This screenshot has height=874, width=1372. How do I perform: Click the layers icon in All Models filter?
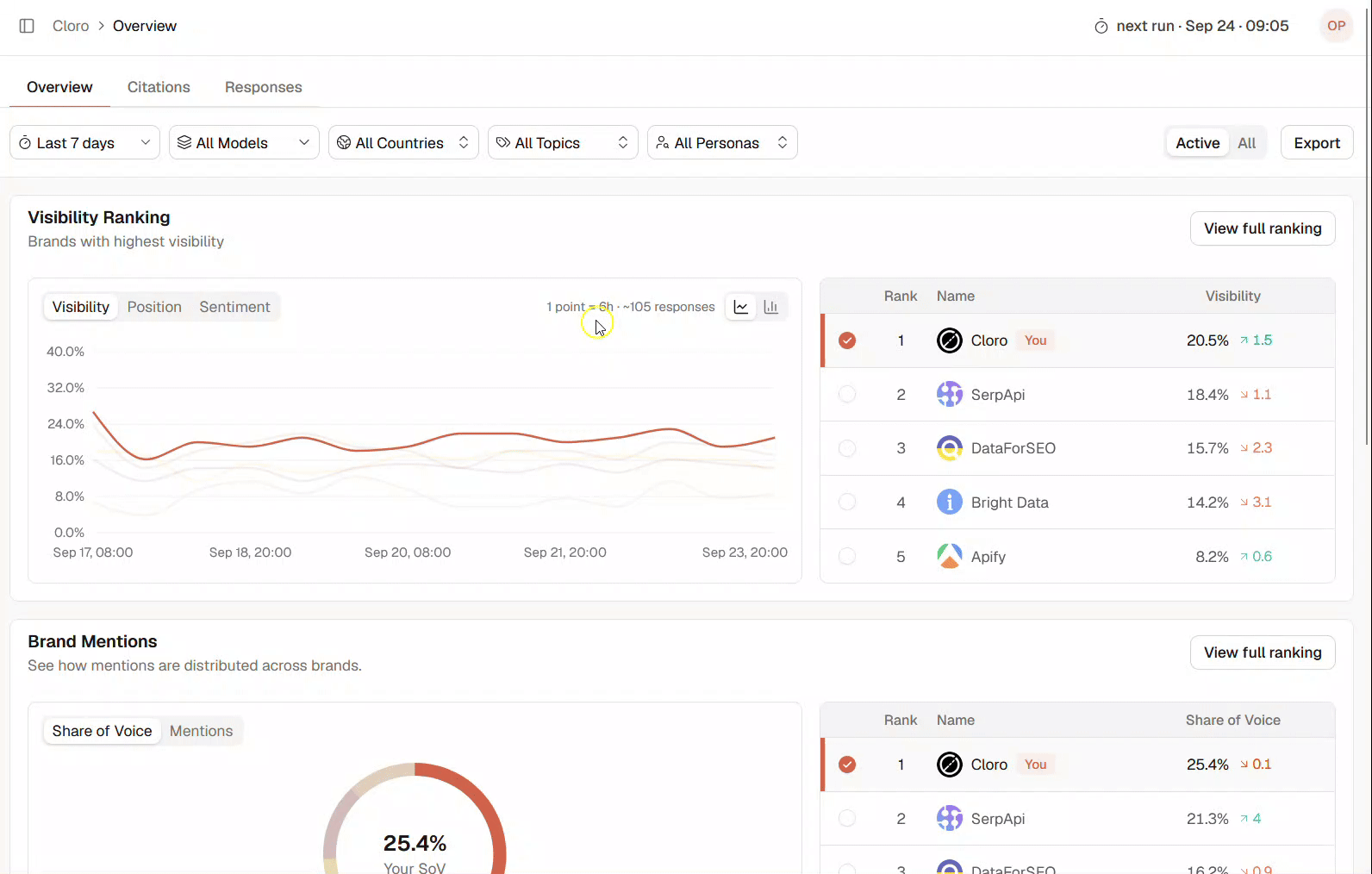(184, 143)
